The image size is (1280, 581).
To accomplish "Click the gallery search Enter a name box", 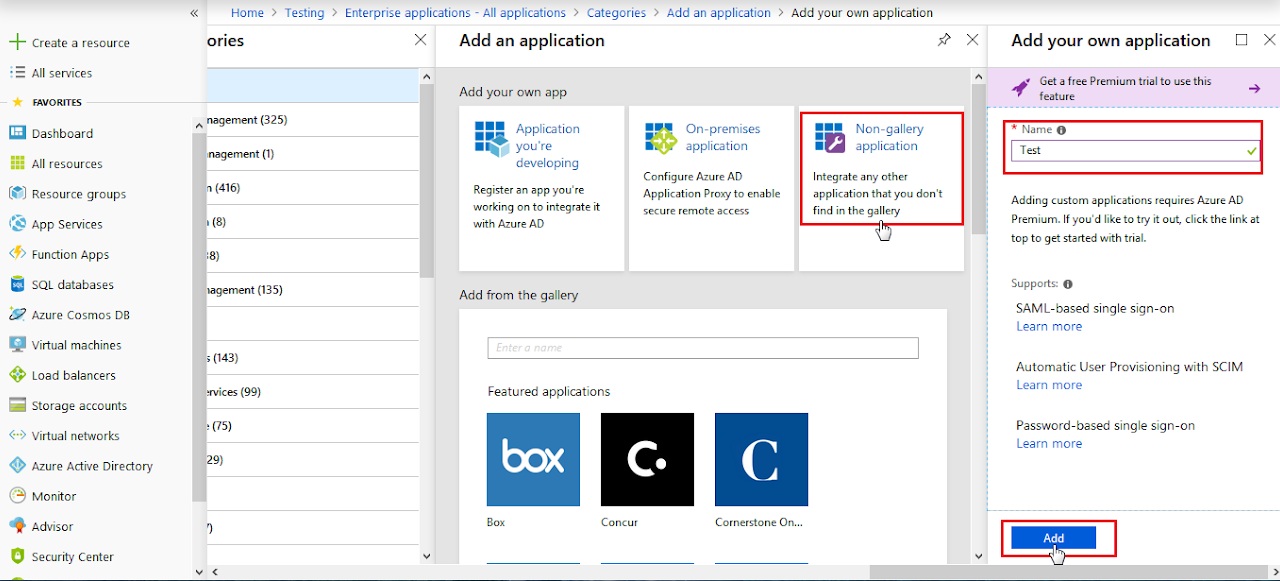I will tap(703, 348).
